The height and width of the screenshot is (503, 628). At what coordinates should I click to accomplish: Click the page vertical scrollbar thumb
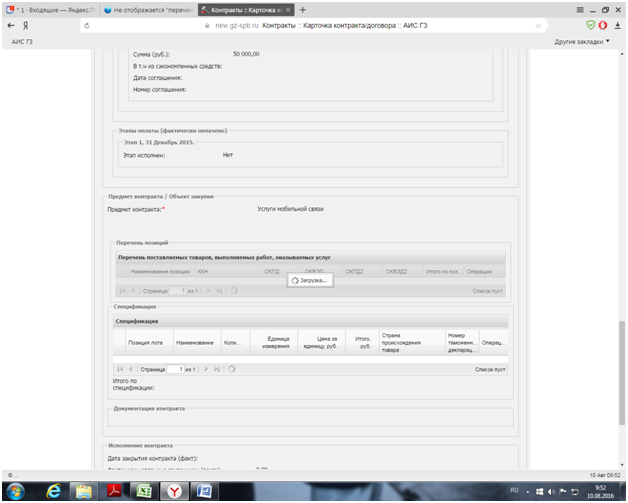(622, 372)
